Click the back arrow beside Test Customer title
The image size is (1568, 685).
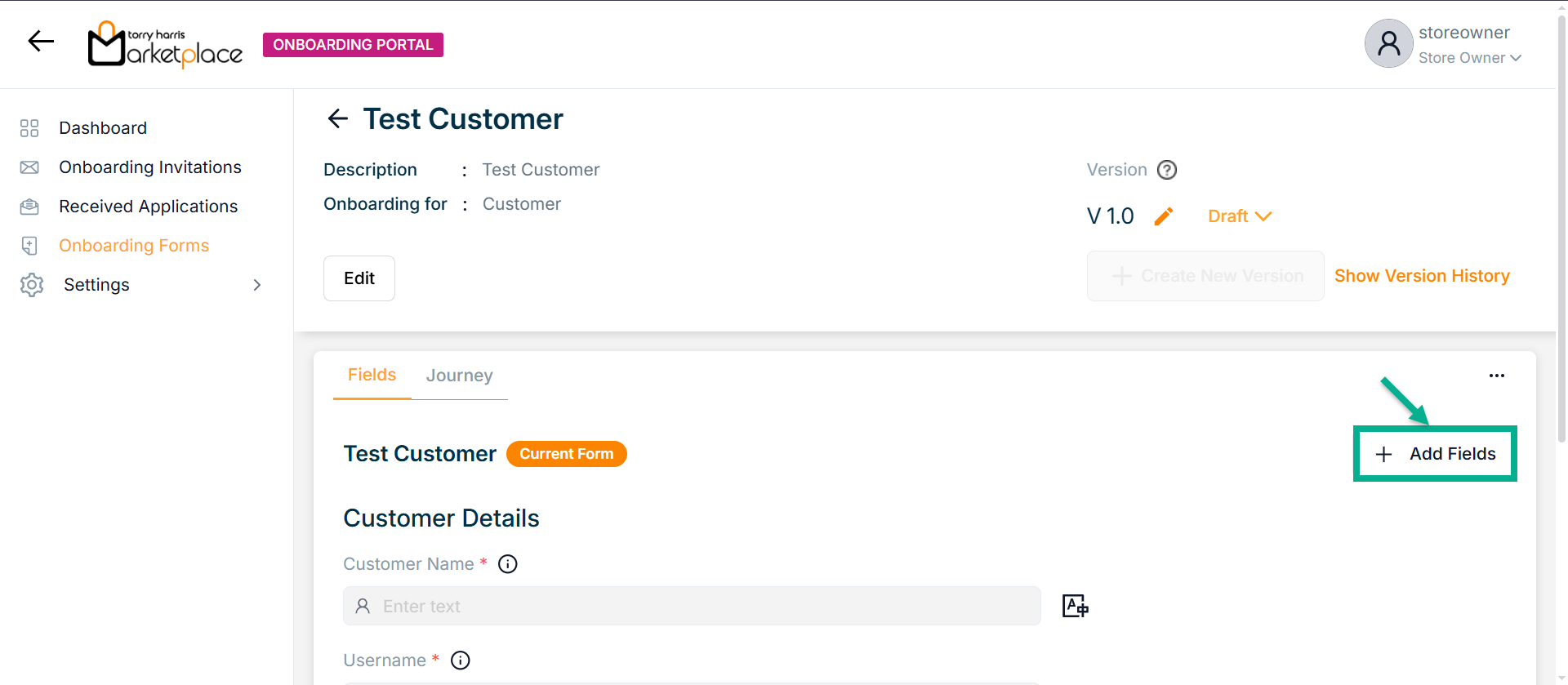click(x=337, y=119)
